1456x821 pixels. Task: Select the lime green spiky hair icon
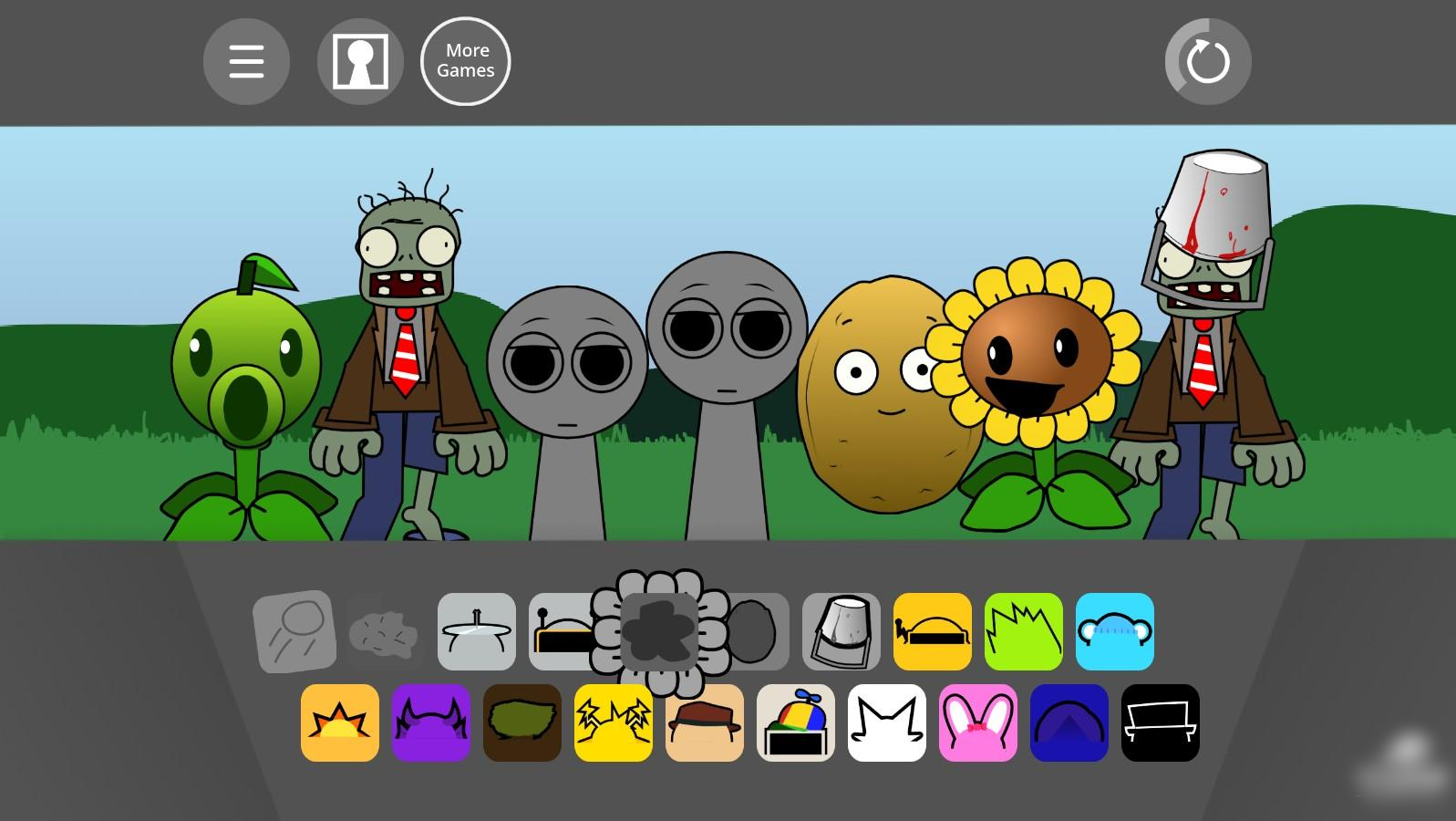(1024, 631)
